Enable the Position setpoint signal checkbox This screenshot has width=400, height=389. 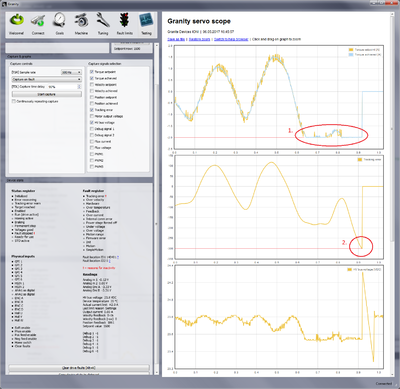tap(92, 97)
